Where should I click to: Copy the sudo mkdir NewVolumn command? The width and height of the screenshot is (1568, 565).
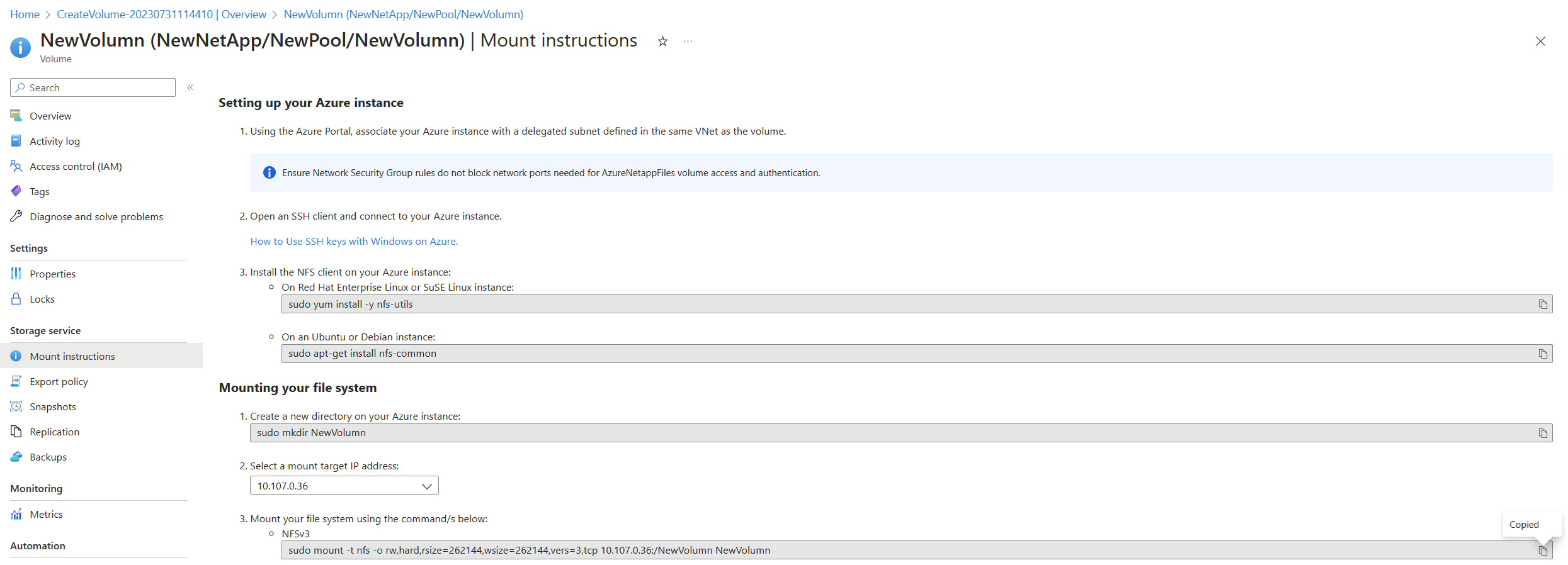pos(1543,433)
